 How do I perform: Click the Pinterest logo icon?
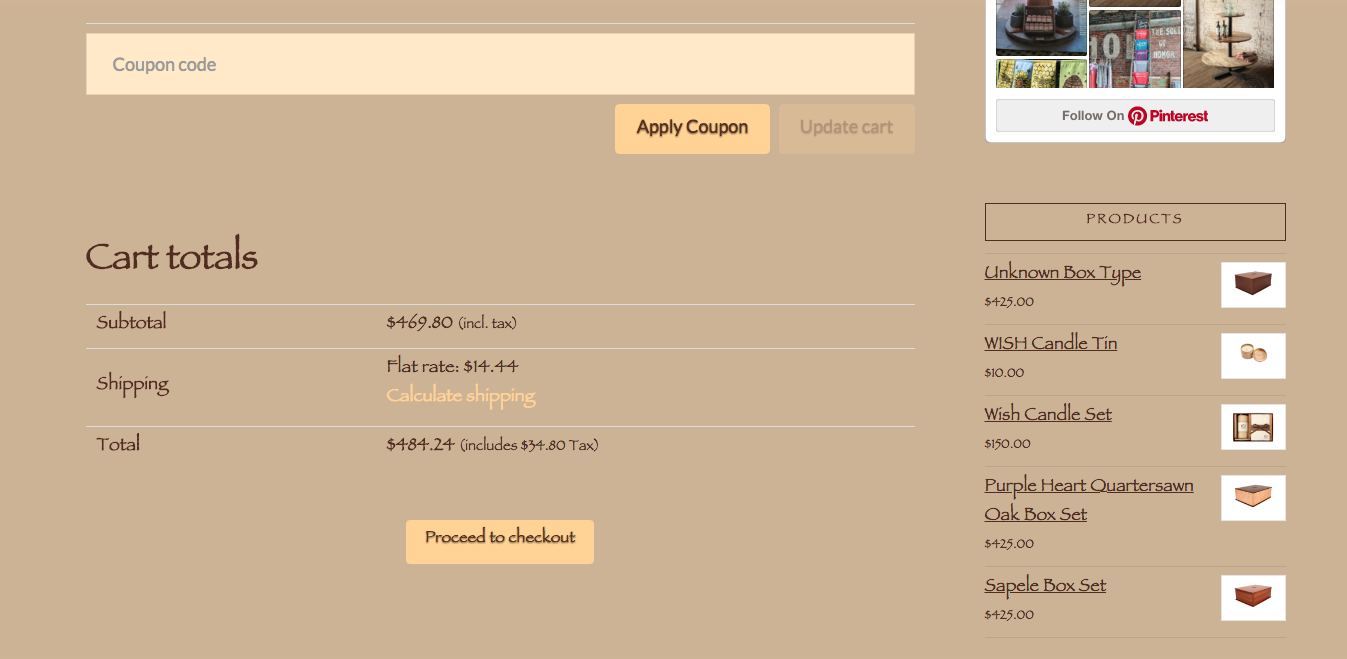1138,116
